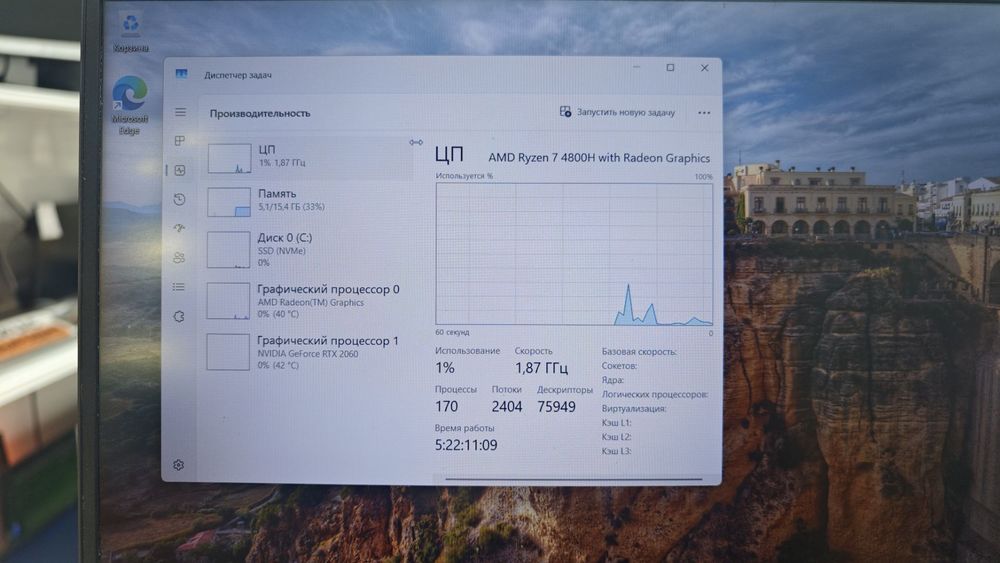Open Task Manager settings gear

pos(179,465)
